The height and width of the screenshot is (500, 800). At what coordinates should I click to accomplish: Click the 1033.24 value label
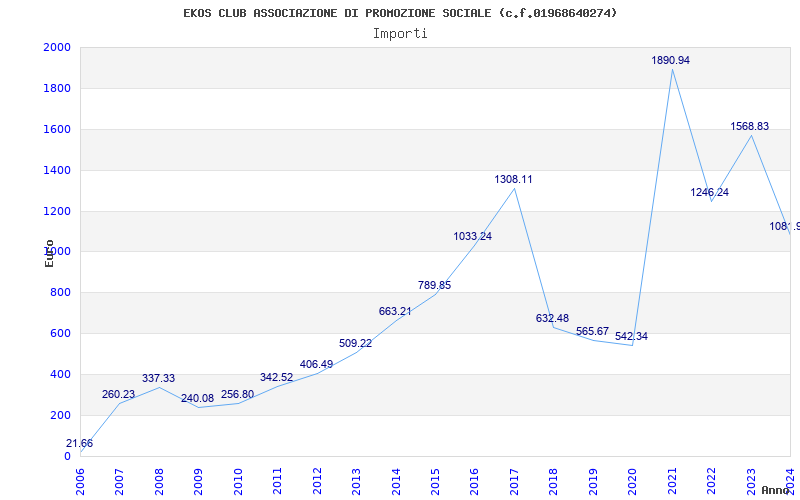click(x=472, y=236)
